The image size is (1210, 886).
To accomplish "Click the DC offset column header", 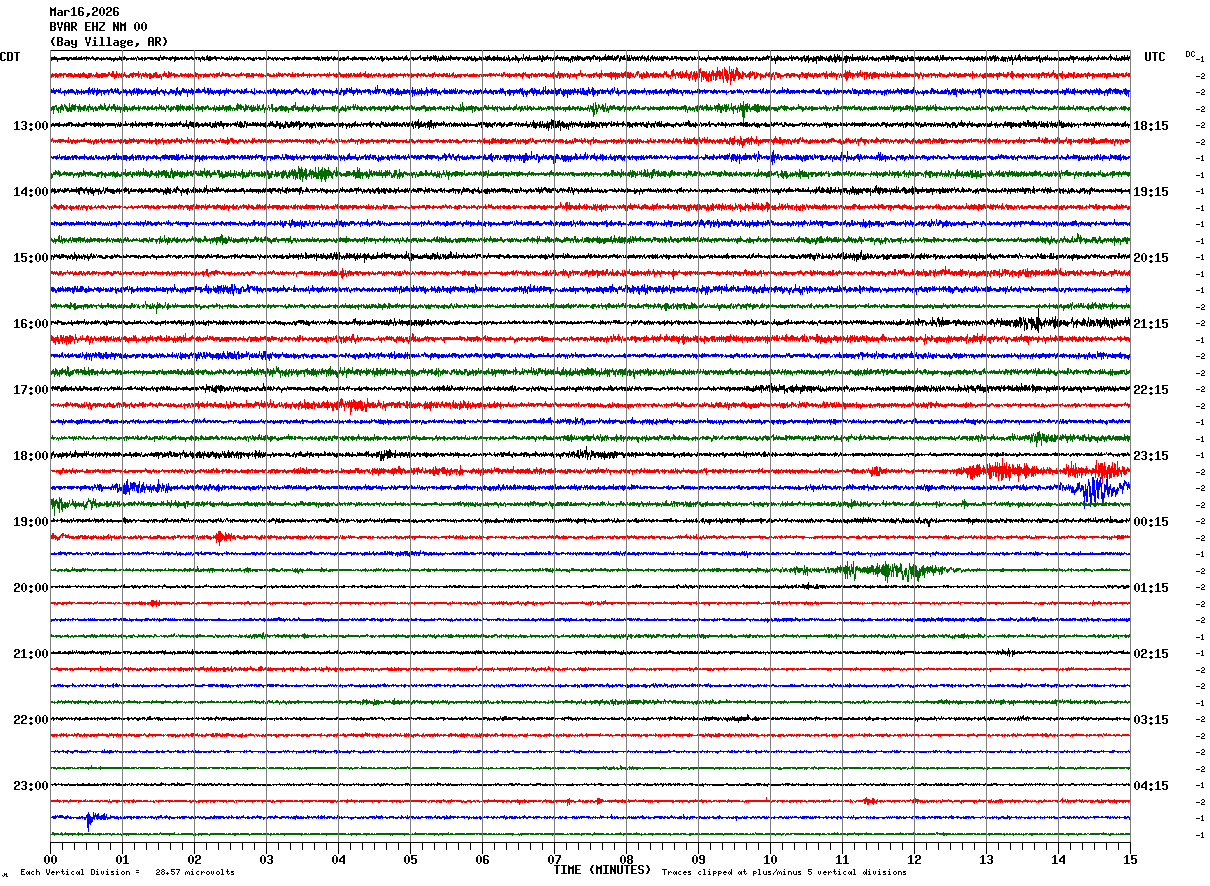I will point(1190,54).
